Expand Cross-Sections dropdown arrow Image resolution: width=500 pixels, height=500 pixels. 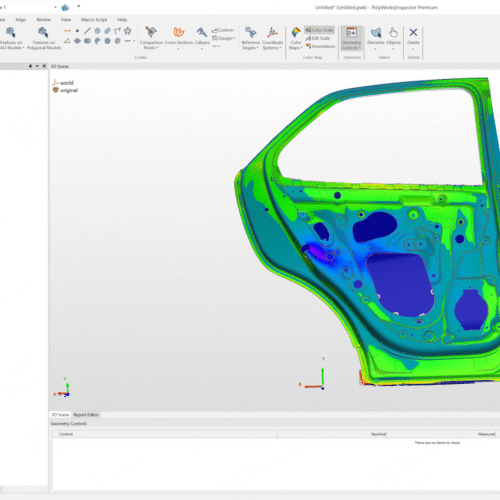(179, 49)
